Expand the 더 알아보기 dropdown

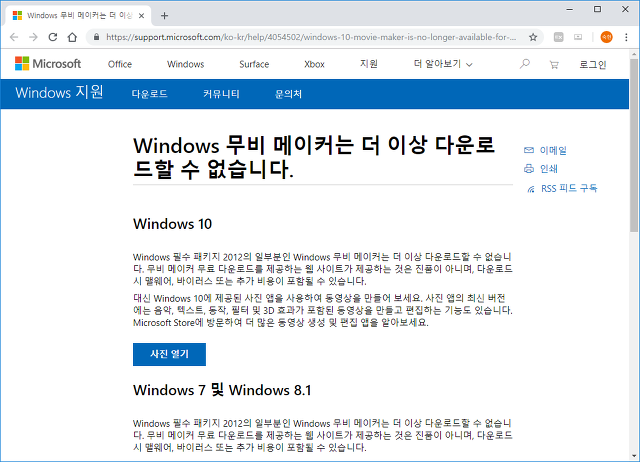tap(443, 64)
